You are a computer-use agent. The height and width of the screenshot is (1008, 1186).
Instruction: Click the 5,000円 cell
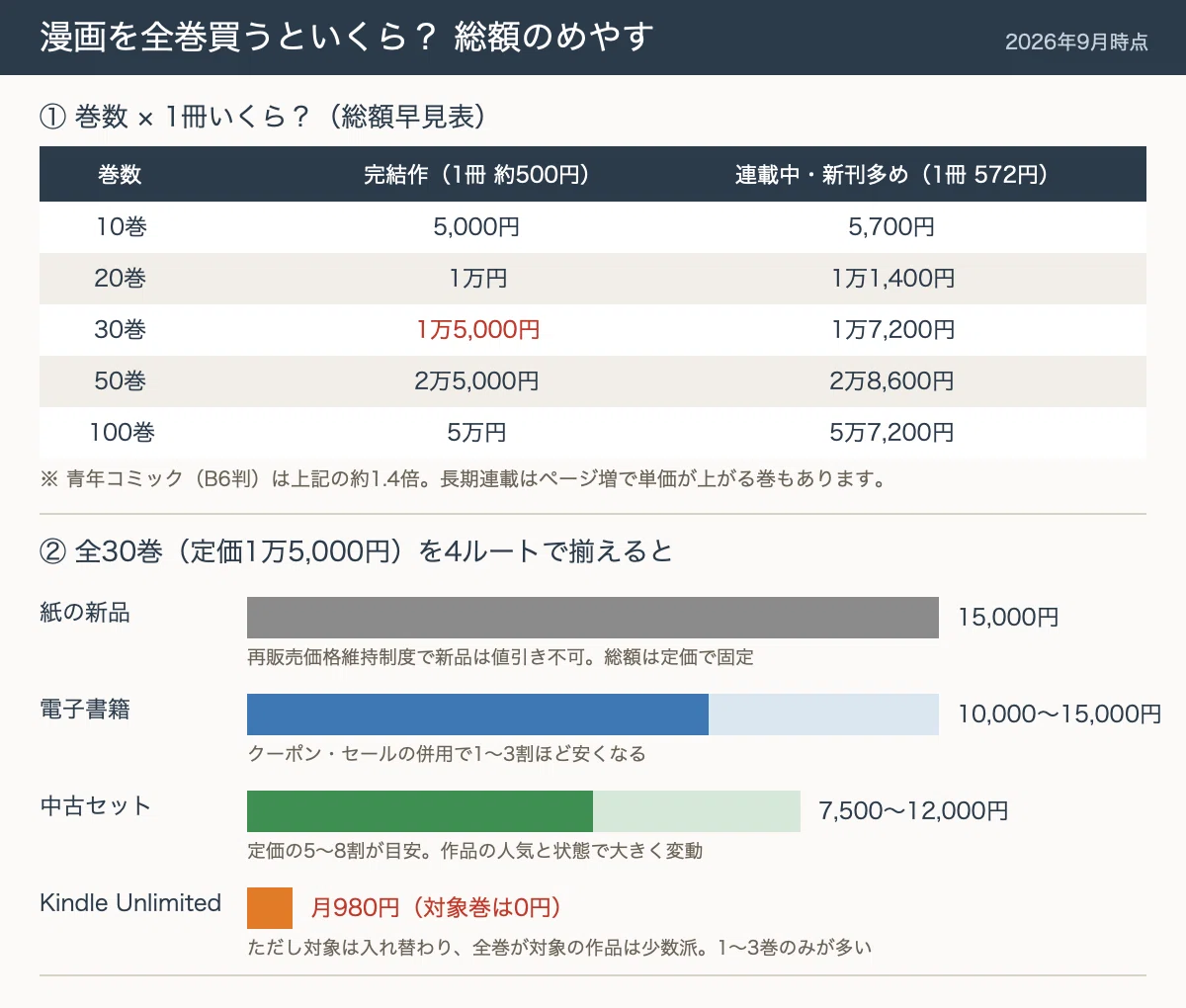coord(476,227)
